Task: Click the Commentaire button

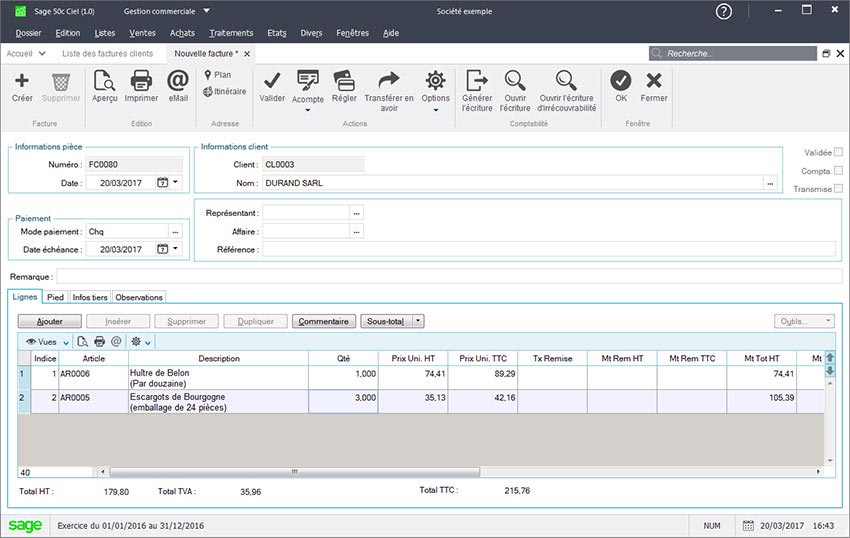Action: click(323, 321)
